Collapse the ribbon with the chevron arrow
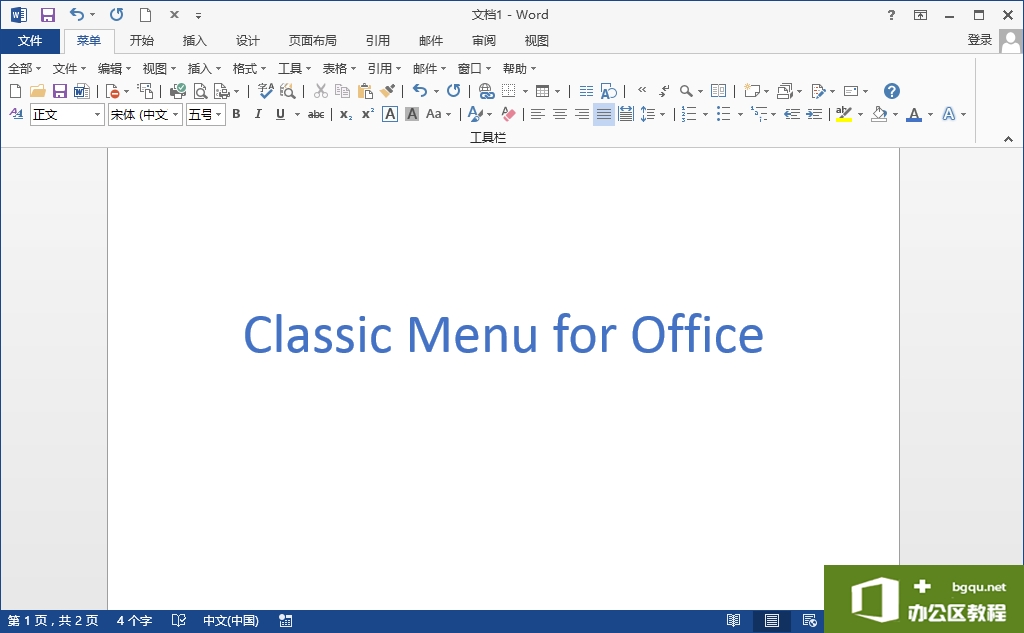This screenshot has width=1024, height=633. click(1008, 139)
